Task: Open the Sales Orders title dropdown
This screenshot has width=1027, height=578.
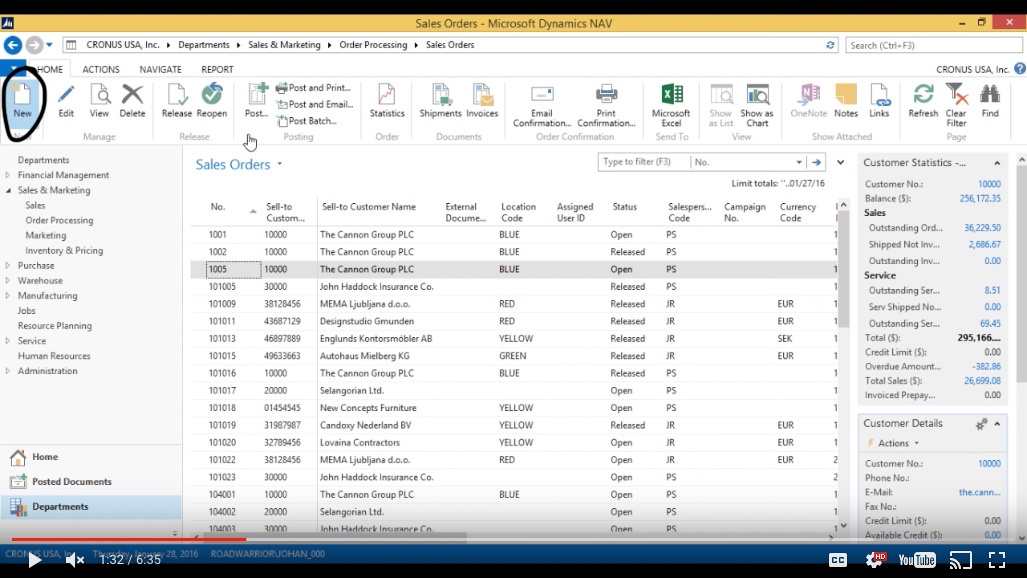Action: click(280, 164)
